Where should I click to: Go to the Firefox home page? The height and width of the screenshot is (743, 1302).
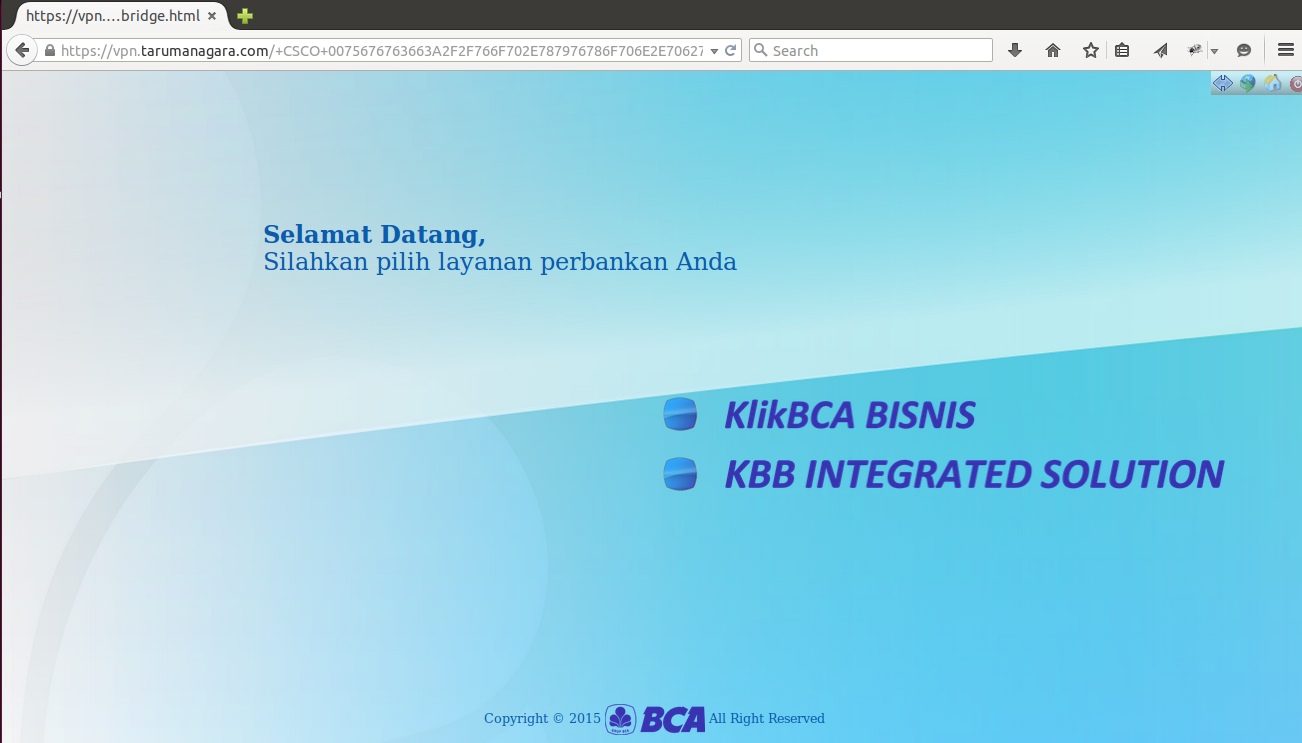[1053, 50]
